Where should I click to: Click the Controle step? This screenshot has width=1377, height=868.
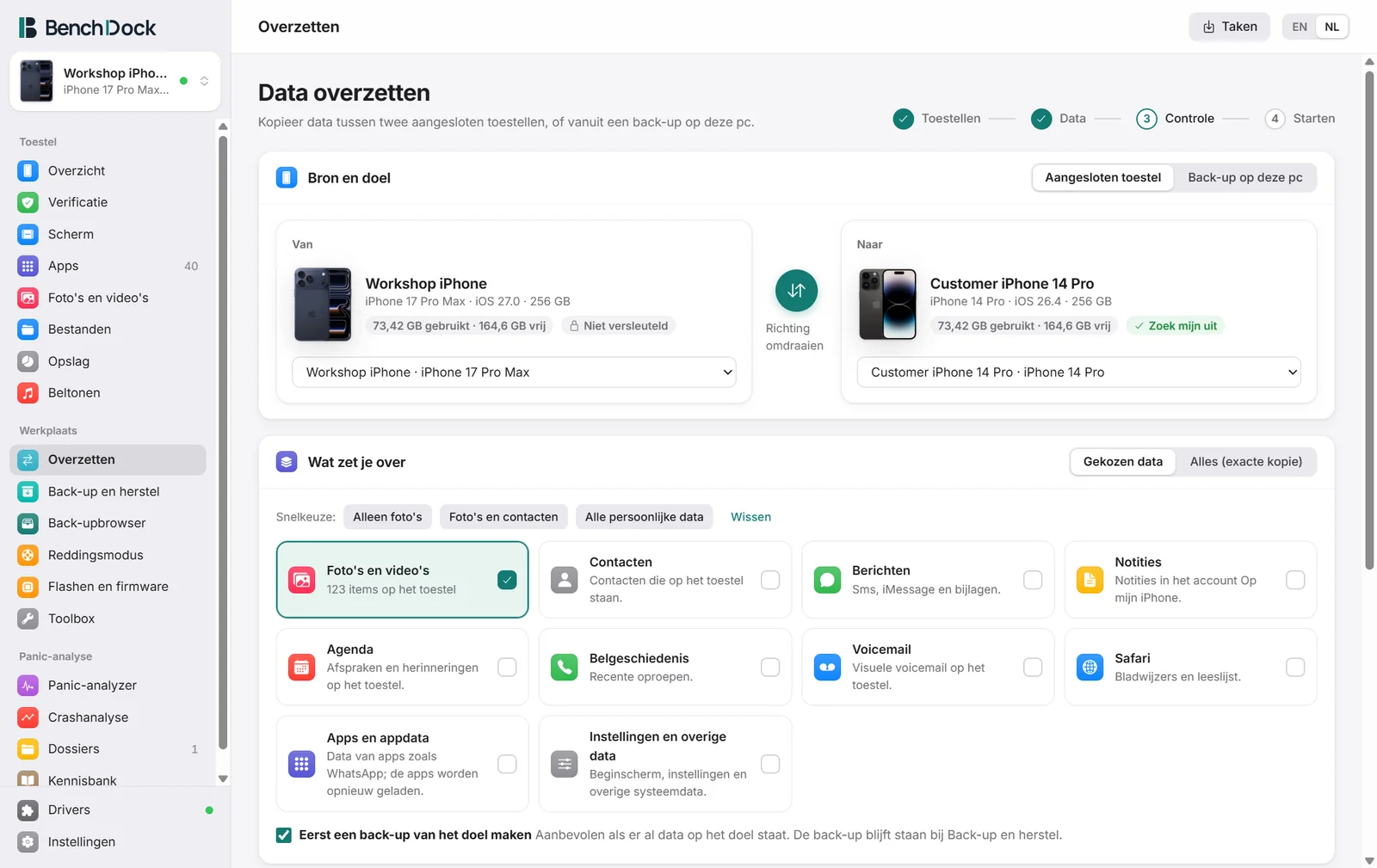tap(1176, 119)
